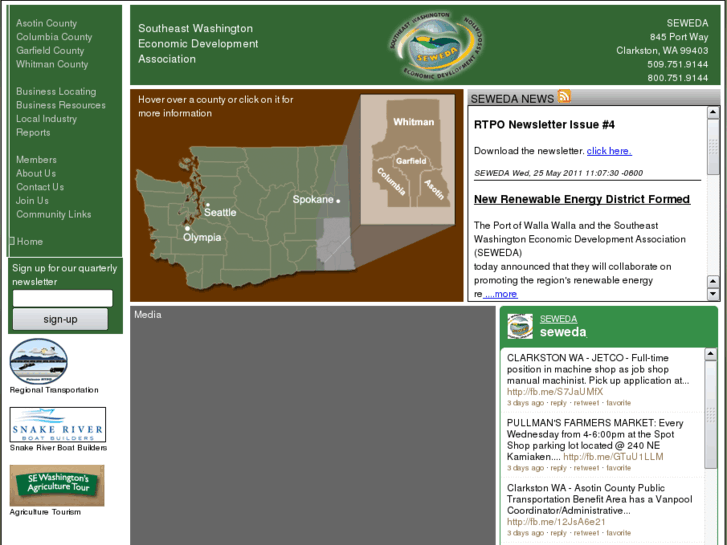This screenshot has width=727, height=545.
Task: Reply to the JETCO machinist tweet
Action: tap(558, 403)
